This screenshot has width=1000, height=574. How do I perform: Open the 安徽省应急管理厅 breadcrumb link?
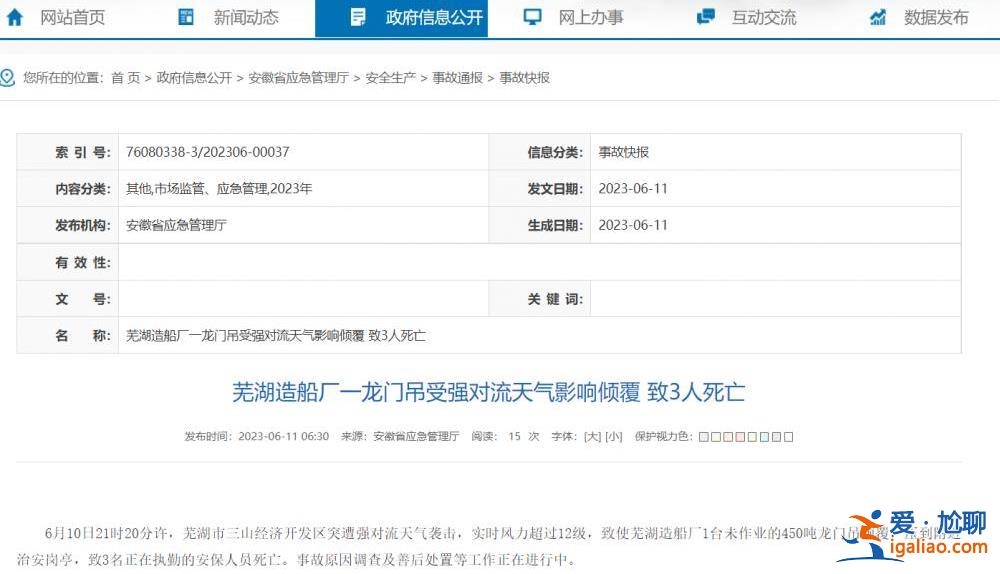pyautogui.click(x=298, y=78)
